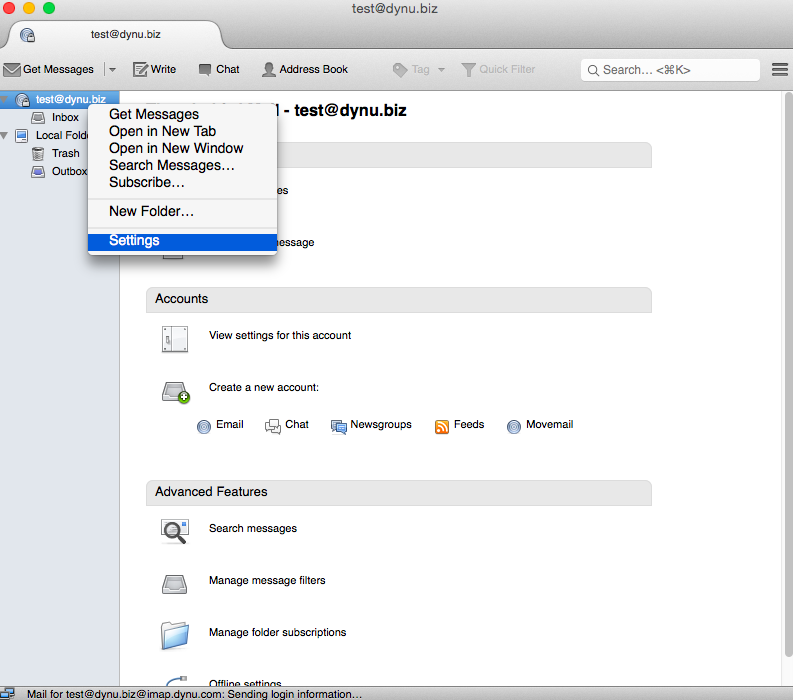Choose Open in New Tab
The height and width of the screenshot is (700, 793).
pyautogui.click(x=162, y=131)
